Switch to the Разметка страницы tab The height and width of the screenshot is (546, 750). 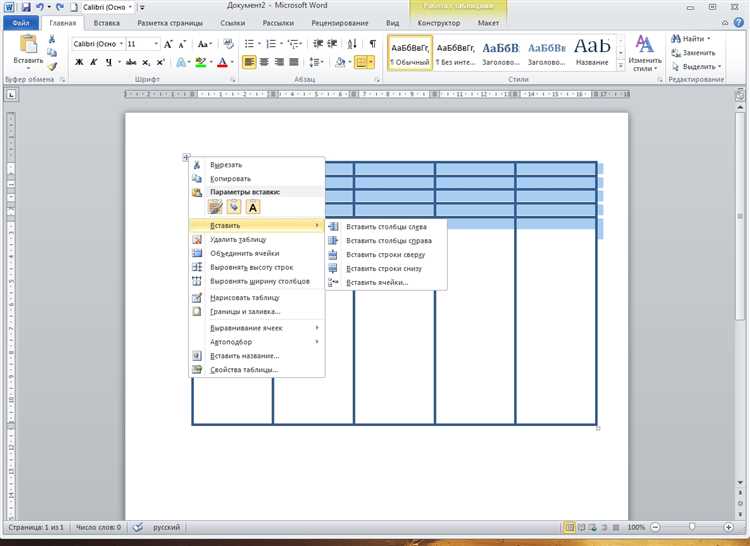(170, 23)
